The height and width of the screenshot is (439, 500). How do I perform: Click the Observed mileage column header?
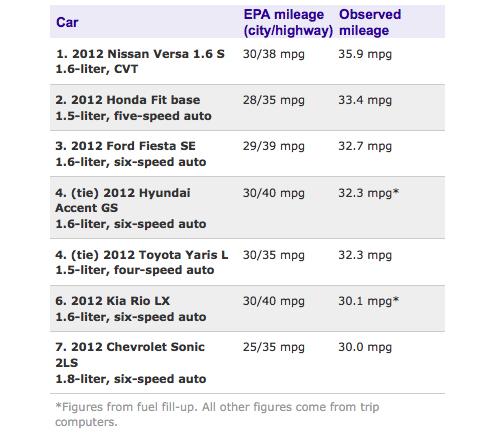coord(370,22)
